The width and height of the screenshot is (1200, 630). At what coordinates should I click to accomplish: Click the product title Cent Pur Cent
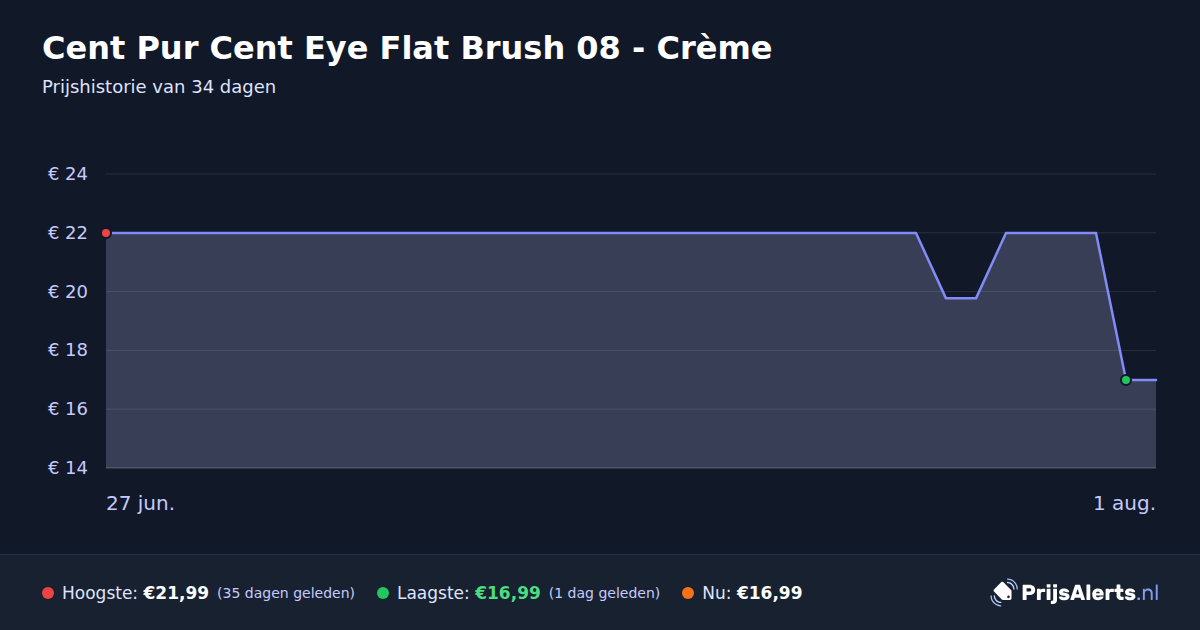(x=407, y=48)
